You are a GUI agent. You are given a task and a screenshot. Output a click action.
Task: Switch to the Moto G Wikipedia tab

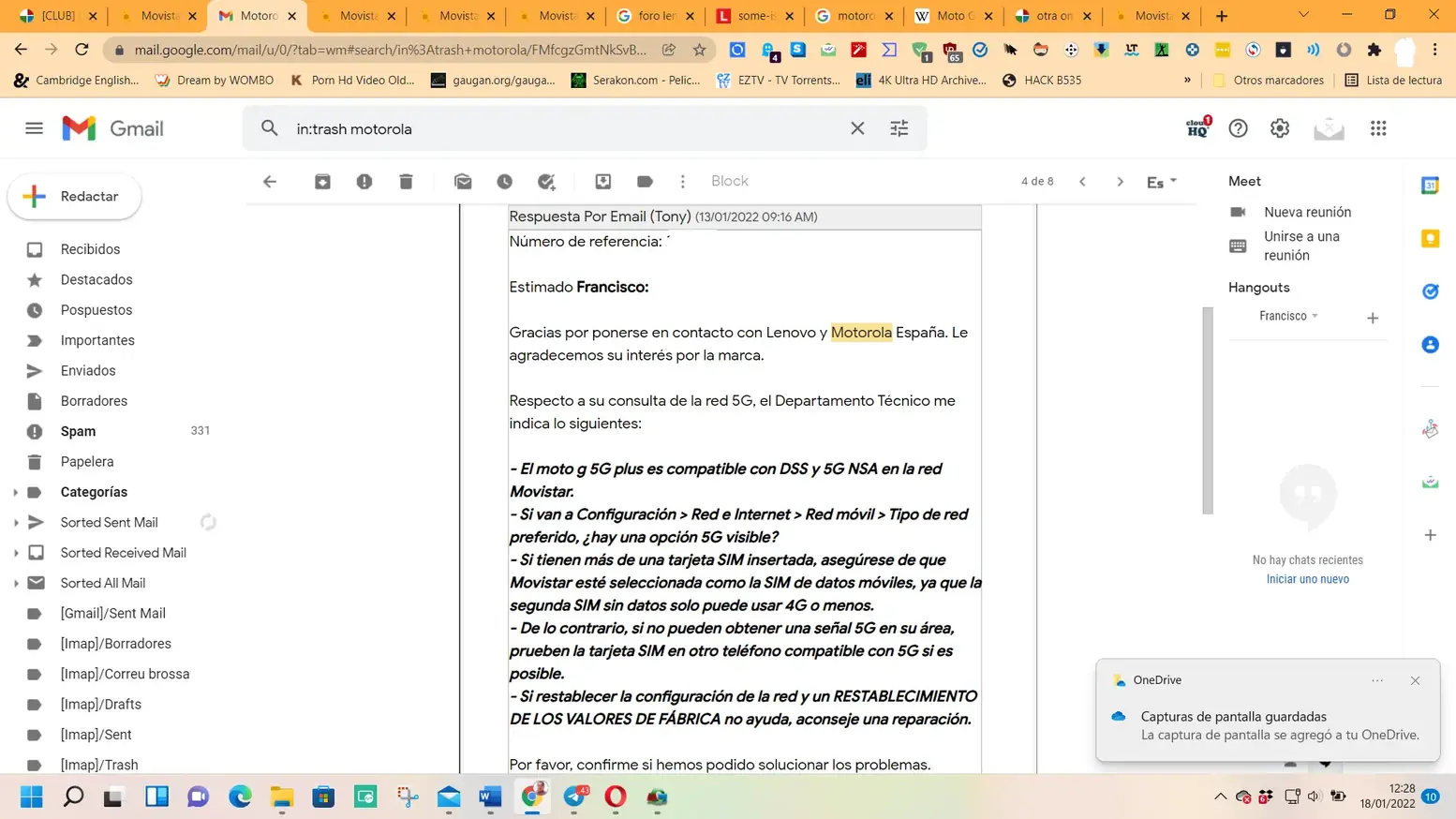tap(953, 16)
